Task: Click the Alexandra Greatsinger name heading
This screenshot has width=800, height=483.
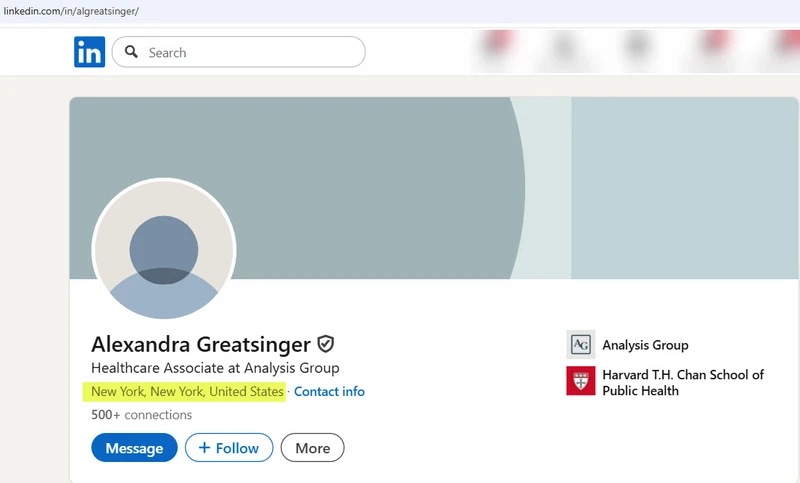Action: tap(200, 344)
